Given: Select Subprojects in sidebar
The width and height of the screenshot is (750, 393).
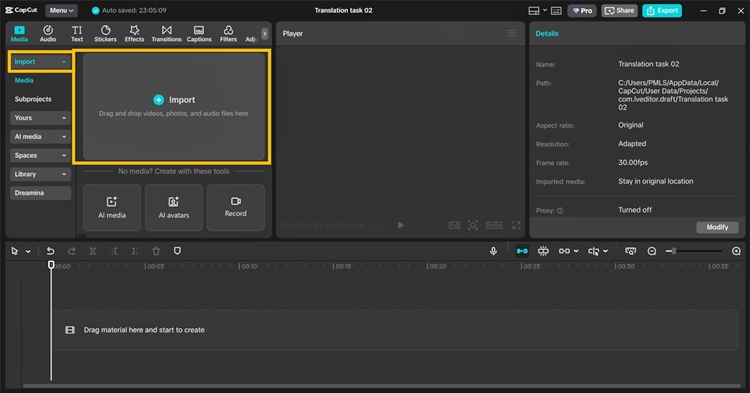Looking at the screenshot, I should pyautogui.click(x=33, y=99).
